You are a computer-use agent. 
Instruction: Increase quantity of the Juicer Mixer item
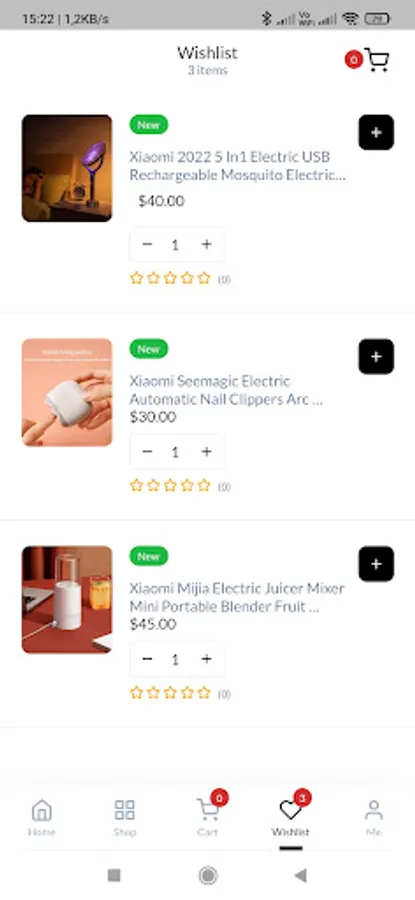point(207,659)
